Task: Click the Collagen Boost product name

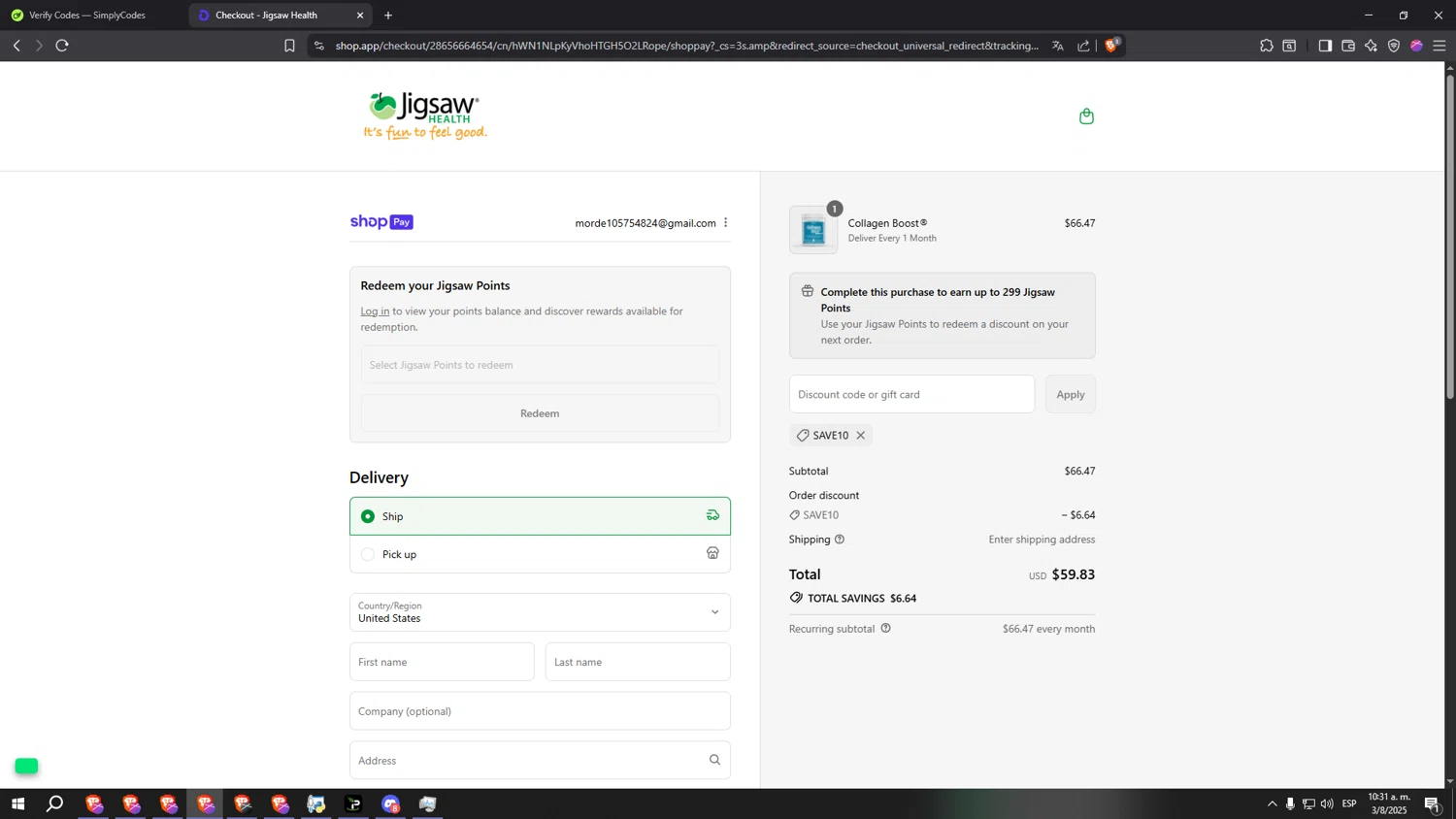Action: (x=887, y=223)
